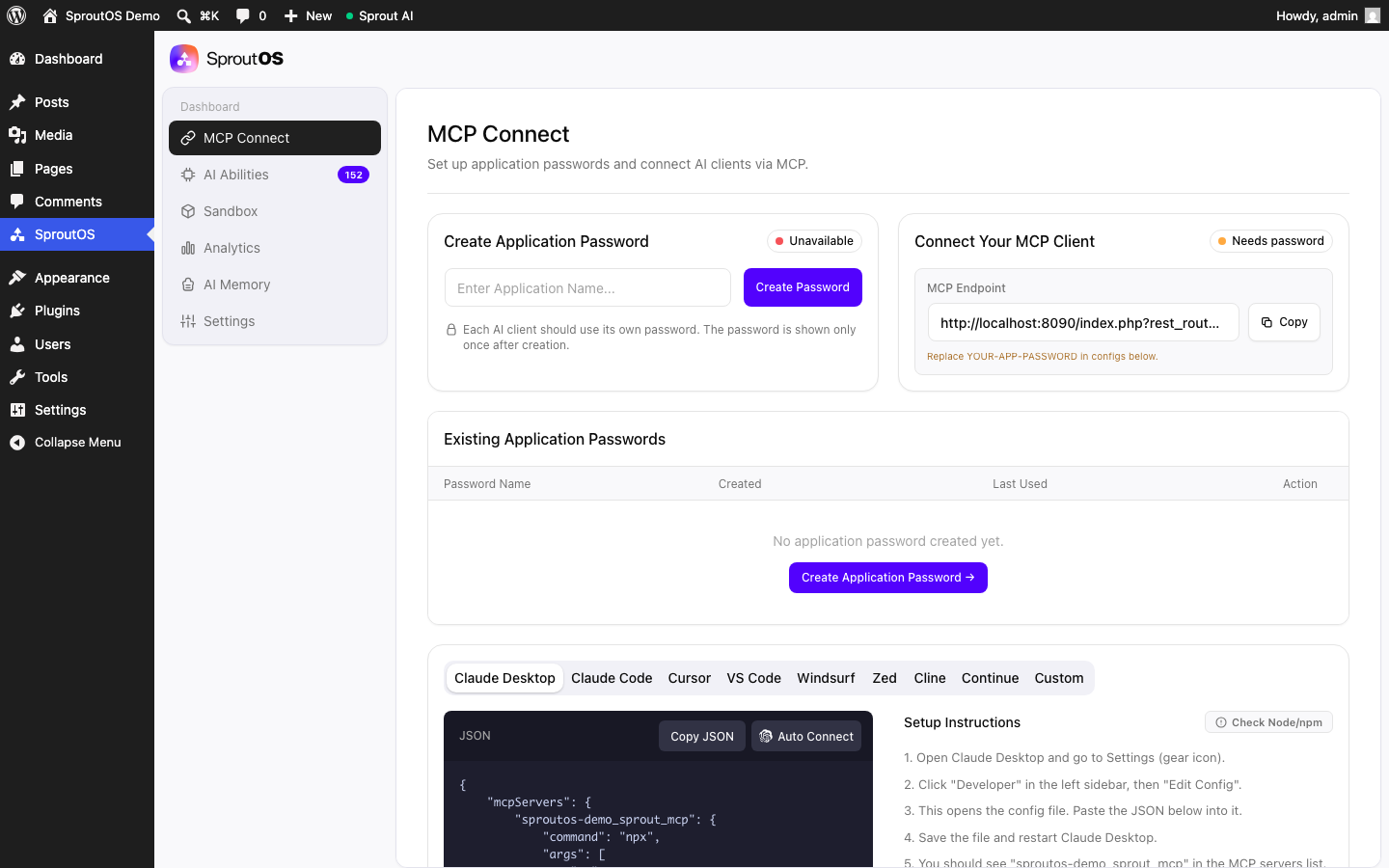Select the Claude Desktop tab

(504, 678)
